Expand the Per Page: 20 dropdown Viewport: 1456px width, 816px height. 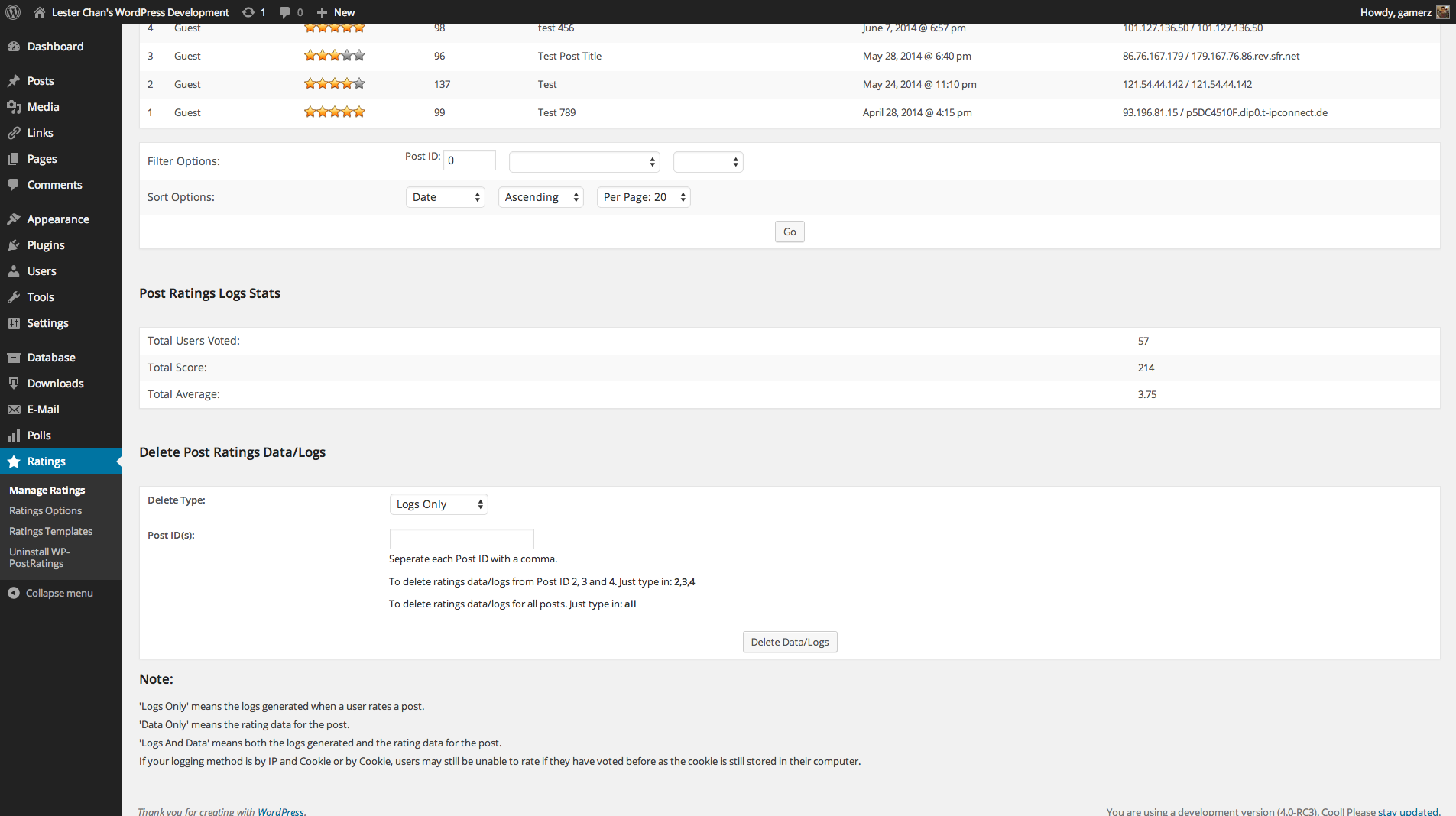644,197
